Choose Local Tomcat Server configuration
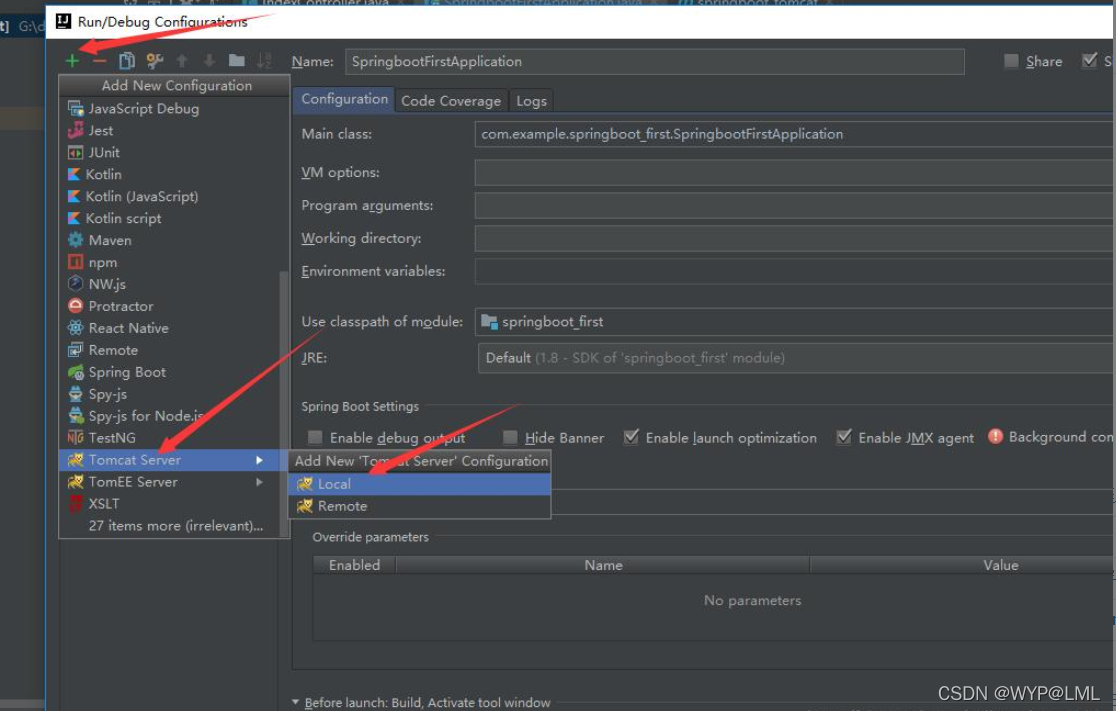Screen dimensions: 1116x711 click(419, 484)
